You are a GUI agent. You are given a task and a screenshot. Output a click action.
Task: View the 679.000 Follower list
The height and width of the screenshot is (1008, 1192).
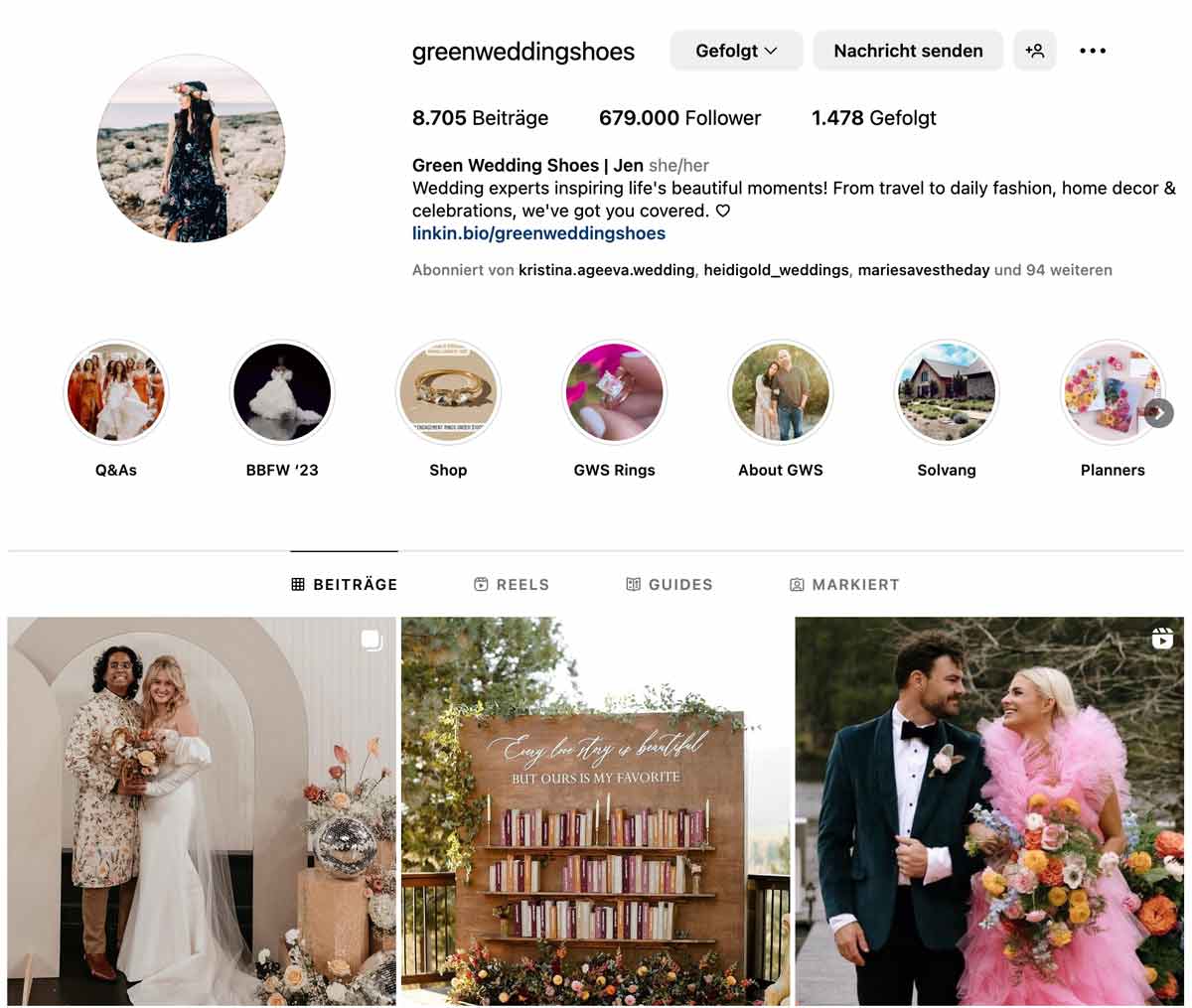(679, 118)
